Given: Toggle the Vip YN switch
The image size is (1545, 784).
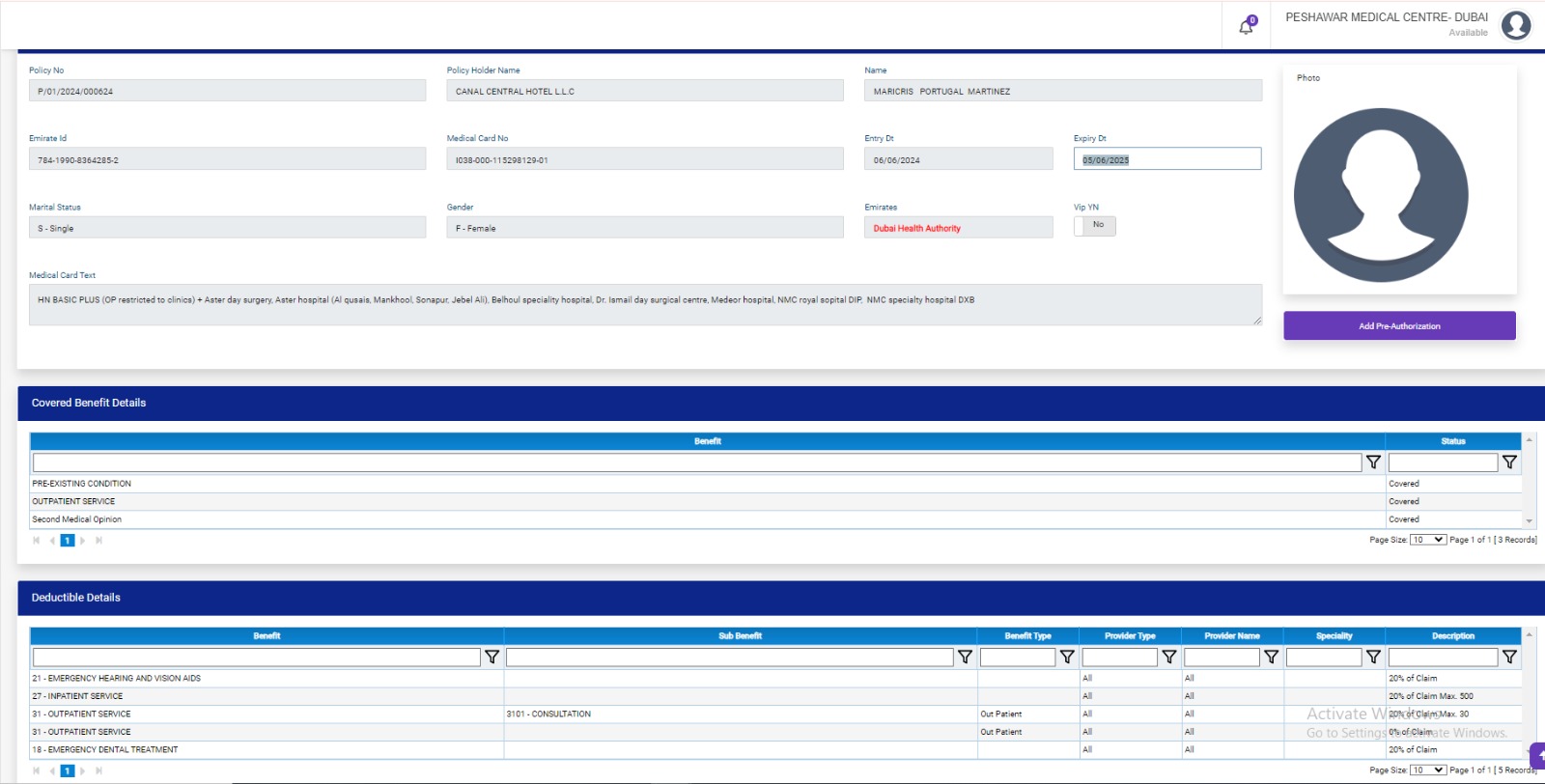Looking at the screenshot, I should [1095, 226].
